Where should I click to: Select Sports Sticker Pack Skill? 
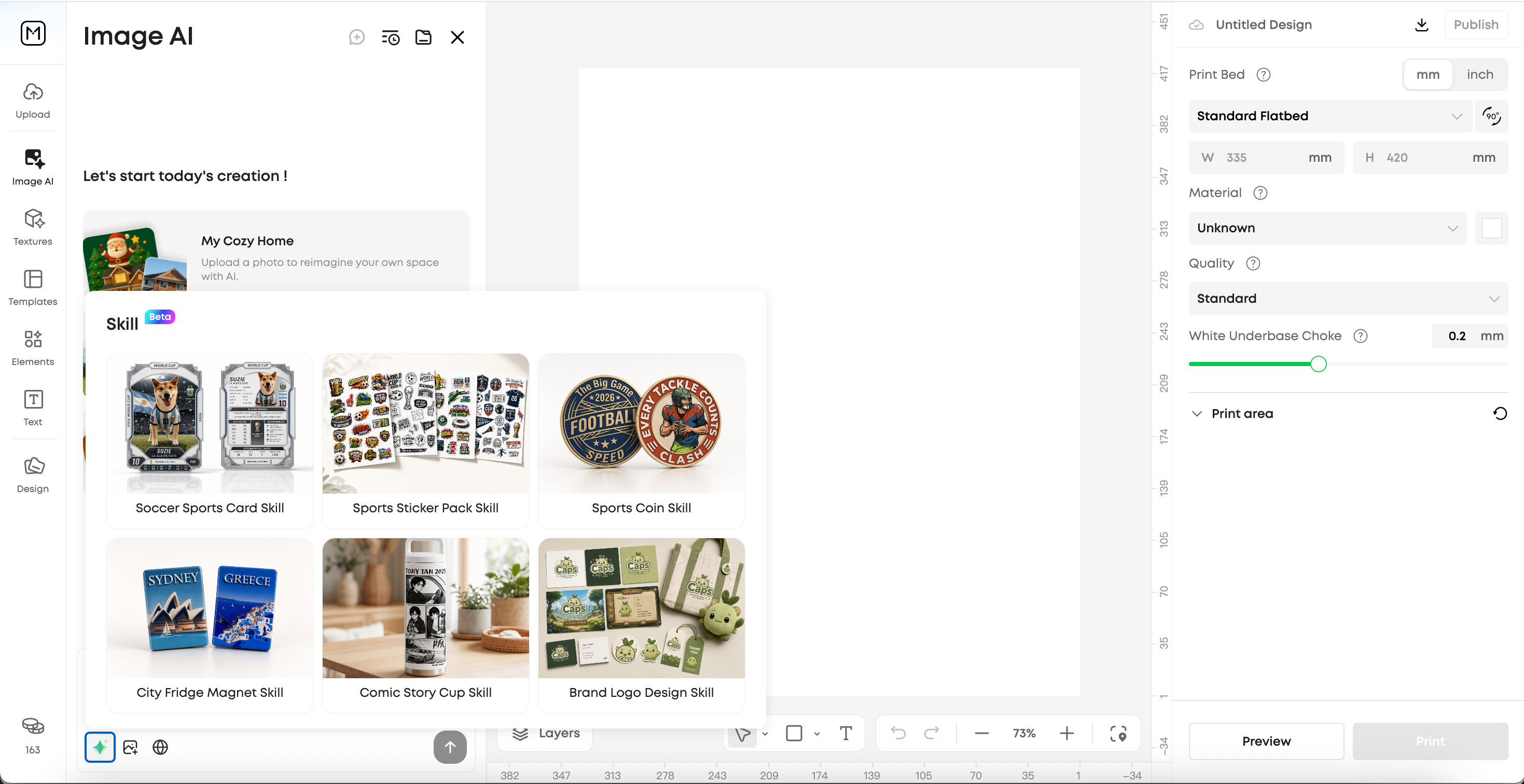425,441
